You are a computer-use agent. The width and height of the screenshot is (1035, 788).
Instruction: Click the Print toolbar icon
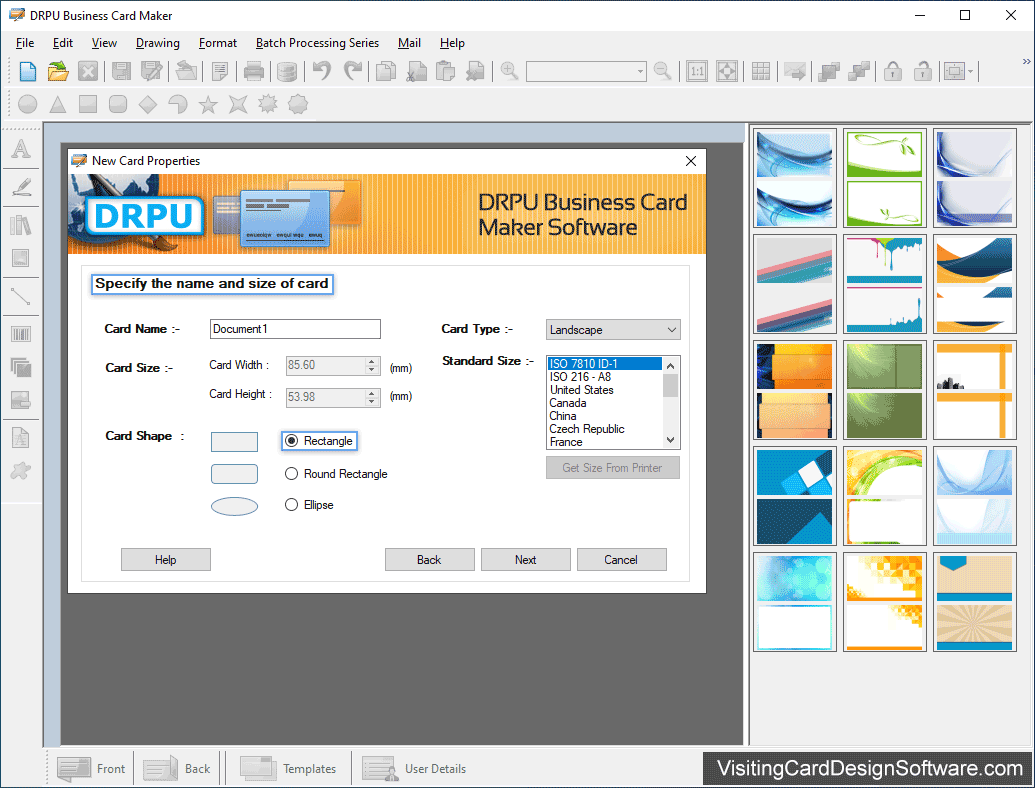pos(253,71)
